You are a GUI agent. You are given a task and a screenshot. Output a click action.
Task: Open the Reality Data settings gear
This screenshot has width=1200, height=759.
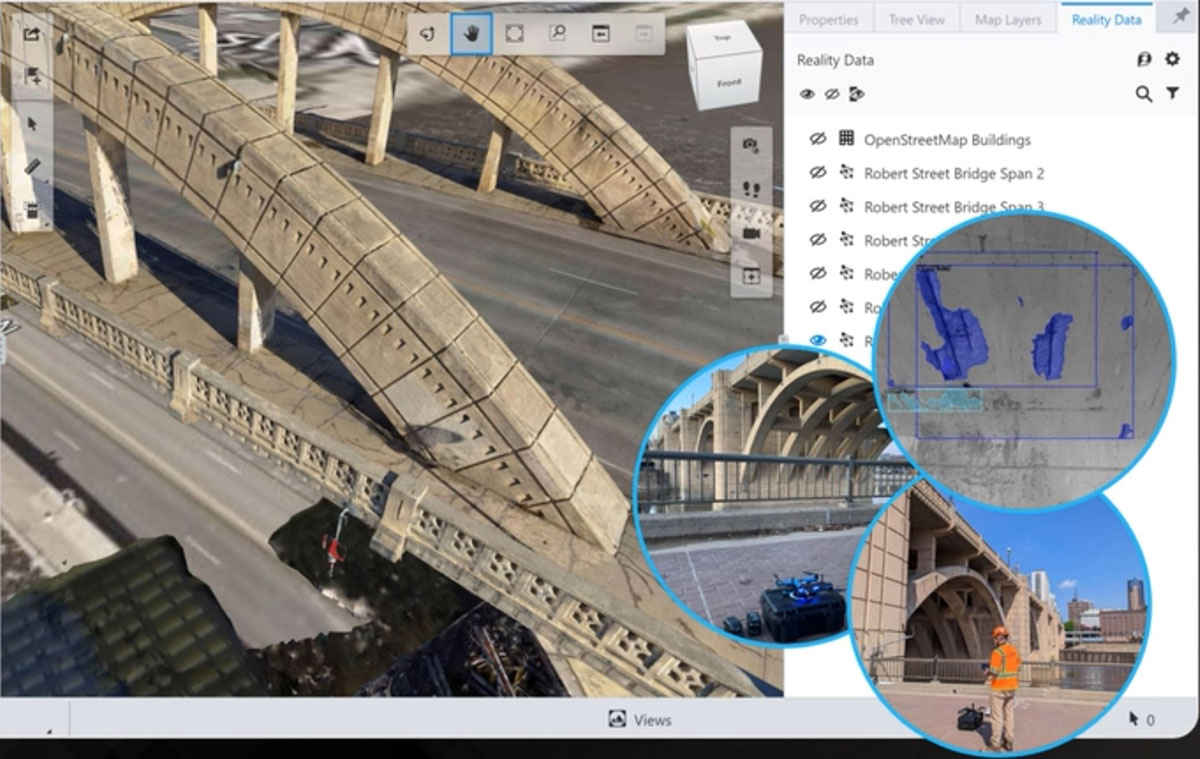tap(1173, 60)
